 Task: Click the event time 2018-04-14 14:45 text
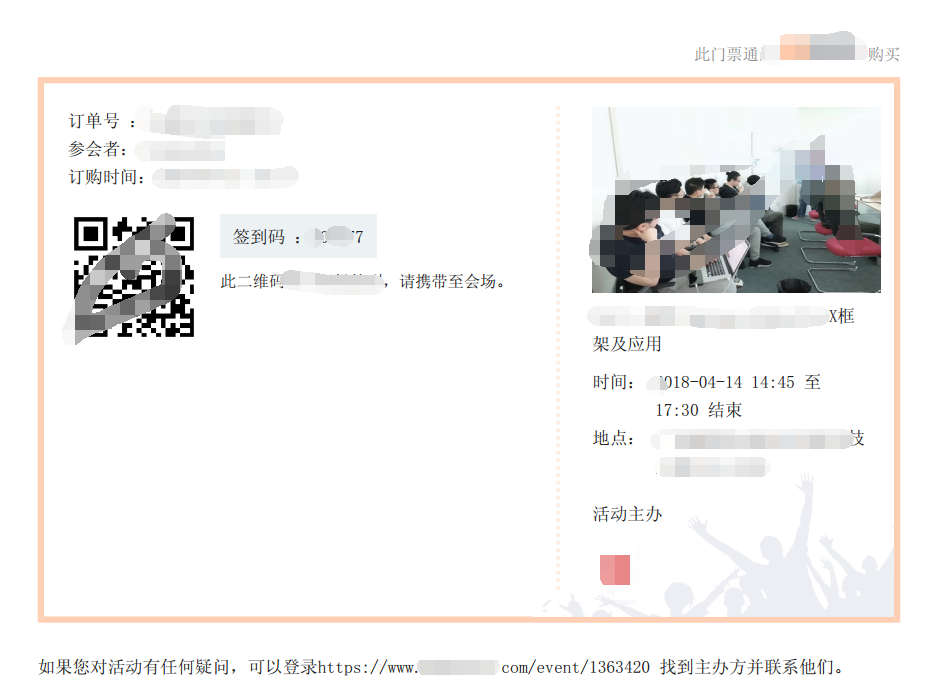[x=725, y=382]
